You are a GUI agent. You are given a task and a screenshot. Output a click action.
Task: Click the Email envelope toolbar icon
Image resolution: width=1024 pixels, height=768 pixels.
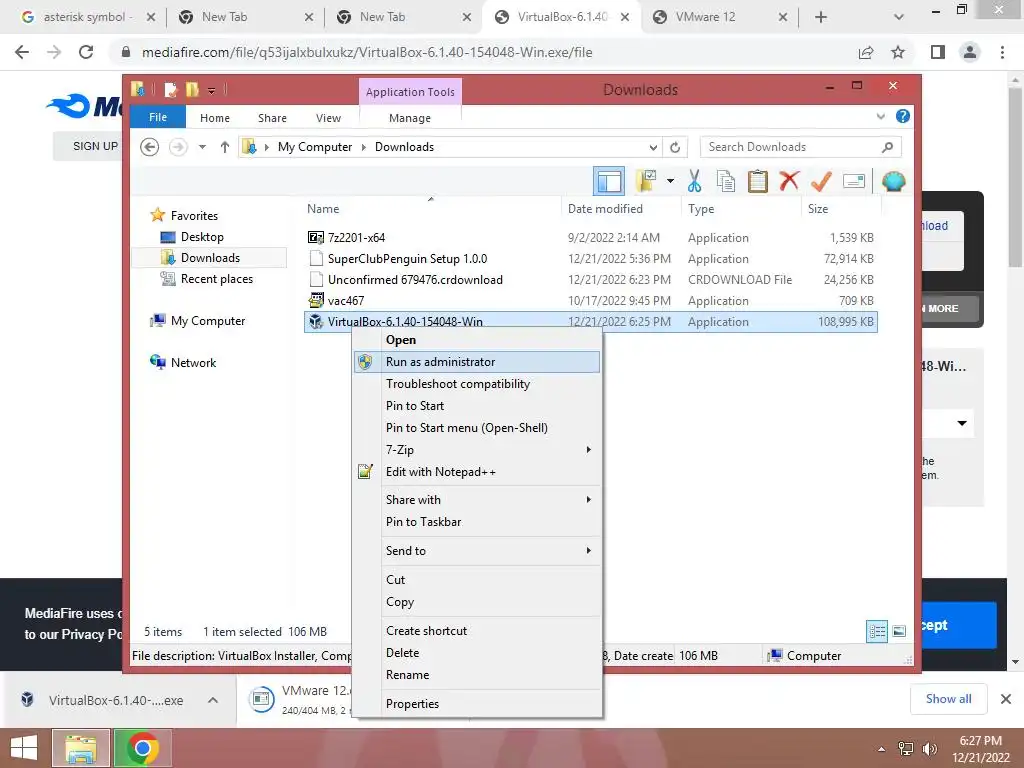click(x=854, y=181)
